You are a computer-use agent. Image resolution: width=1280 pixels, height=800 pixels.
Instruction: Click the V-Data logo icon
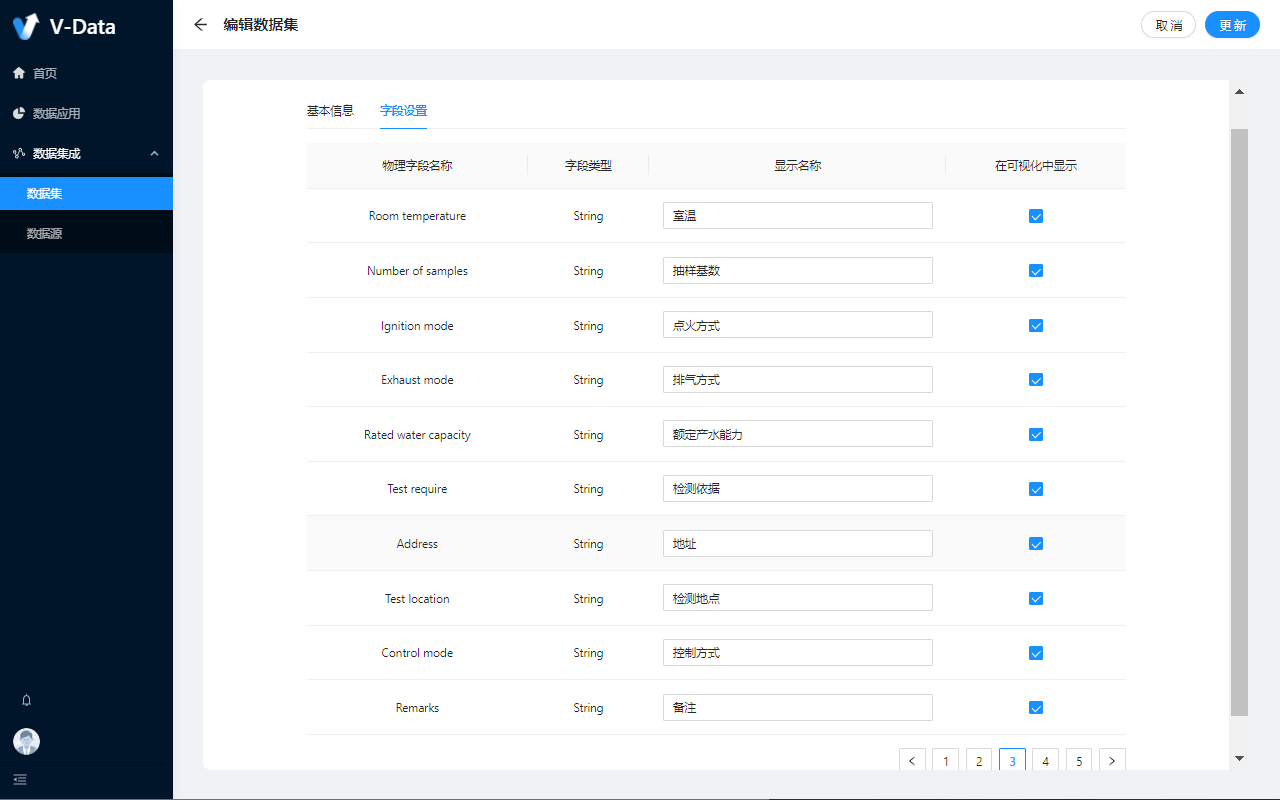[x=26, y=26]
